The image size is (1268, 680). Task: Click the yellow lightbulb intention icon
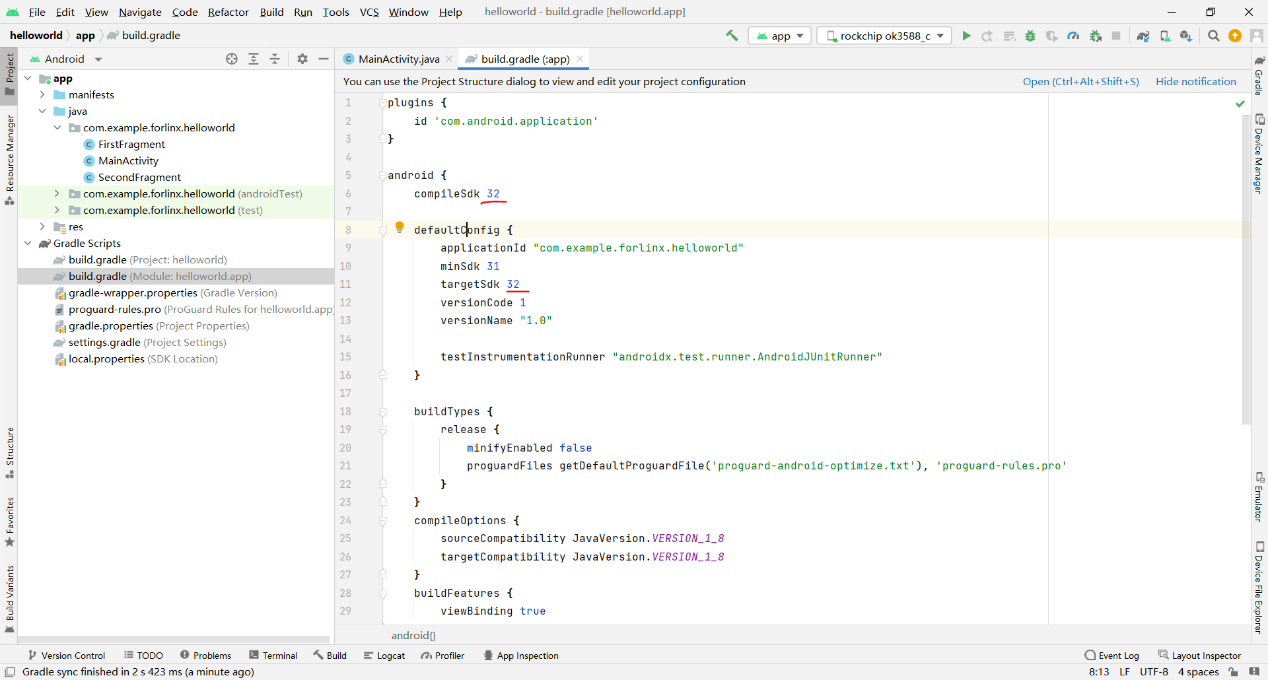[x=399, y=228]
